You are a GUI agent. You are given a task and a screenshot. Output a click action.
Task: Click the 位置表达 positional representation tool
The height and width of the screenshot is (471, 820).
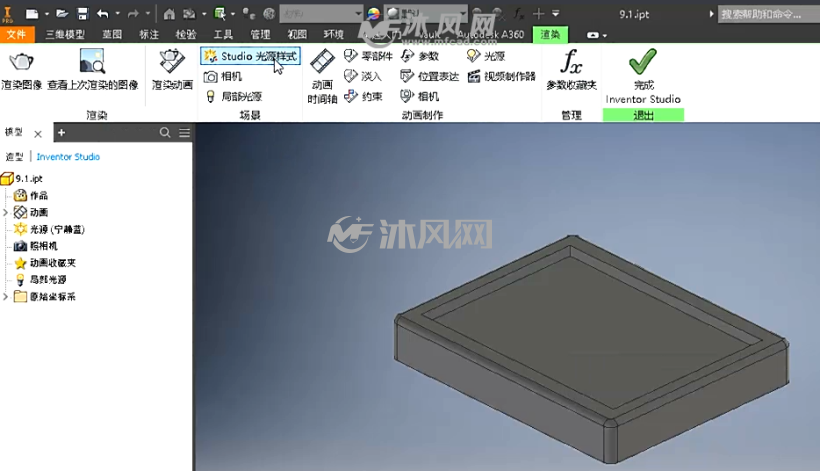(x=429, y=77)
